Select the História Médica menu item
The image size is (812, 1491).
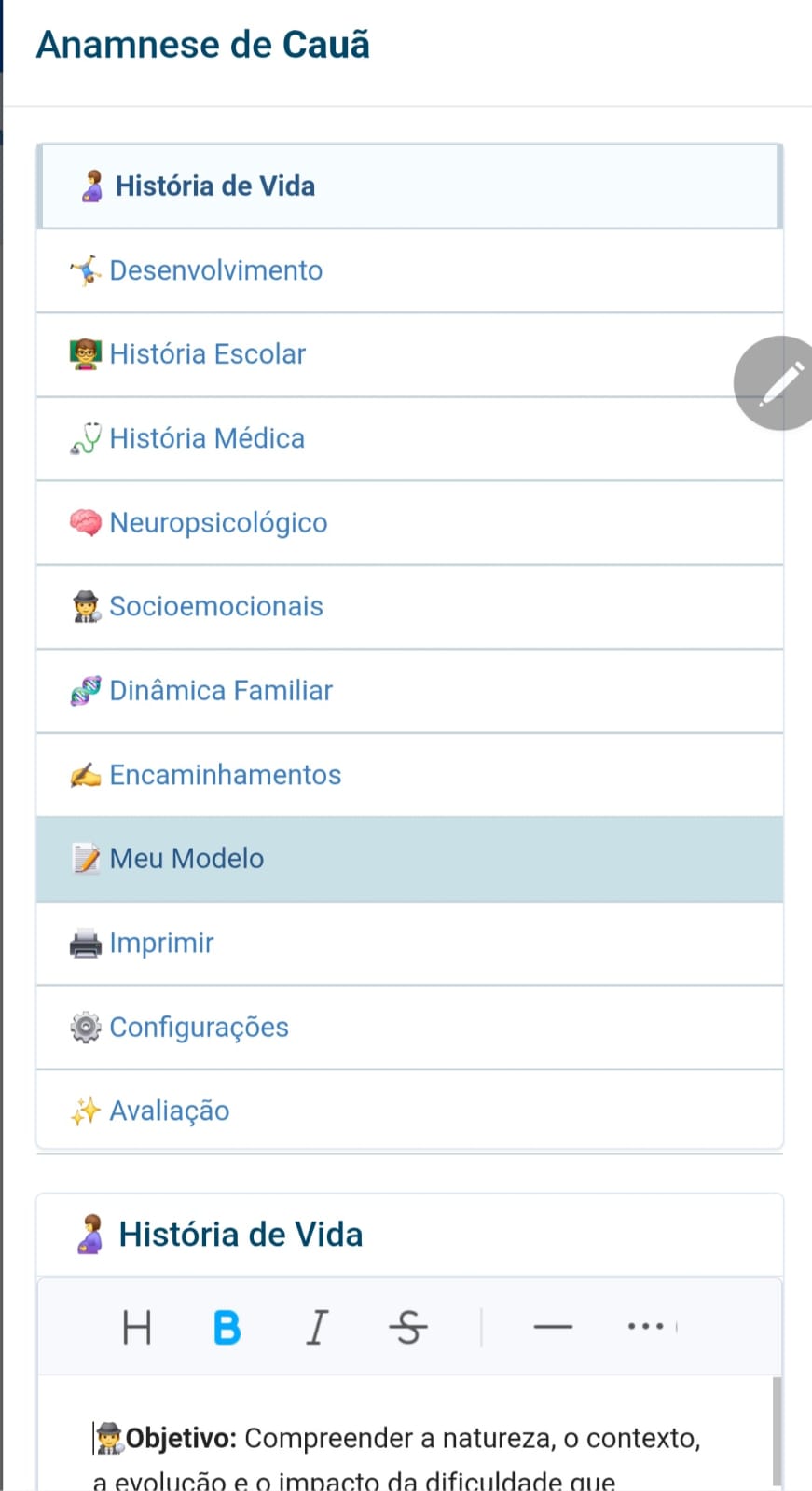click(207, 438)
